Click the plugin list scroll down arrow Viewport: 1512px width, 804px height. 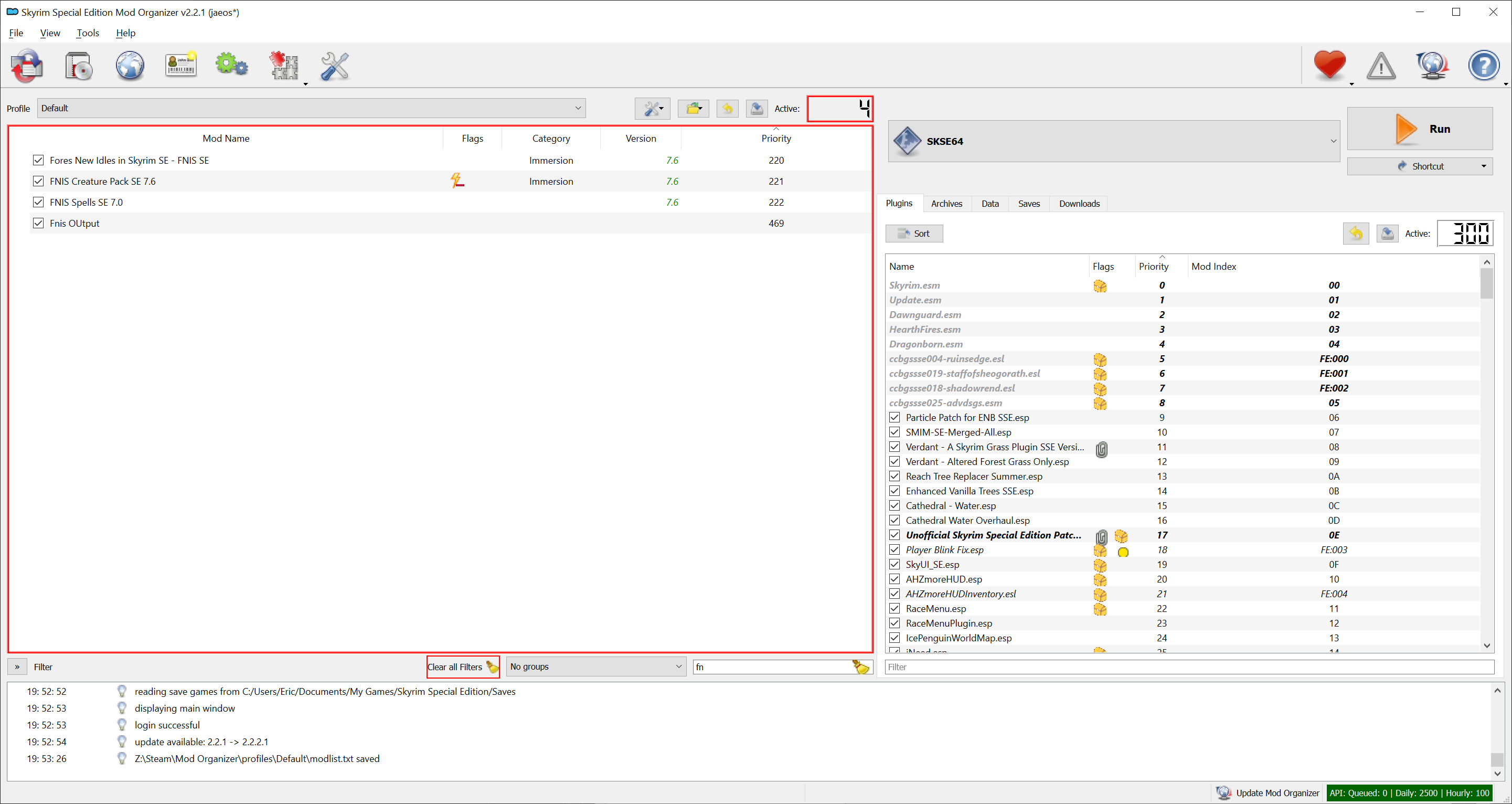coord(1487,646)
